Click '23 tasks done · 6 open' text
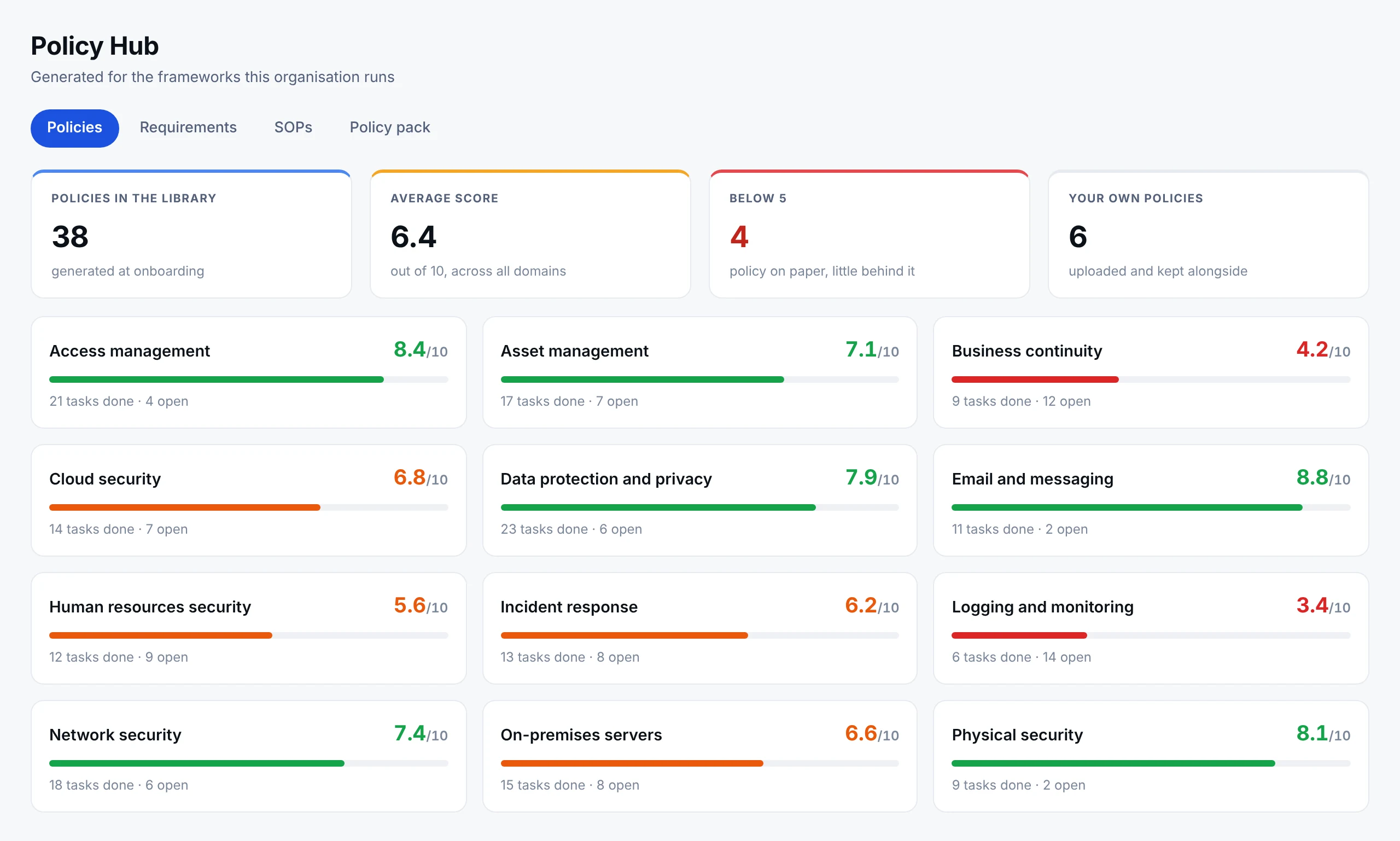The image size is (1400, 841). (x=571, y=529)
